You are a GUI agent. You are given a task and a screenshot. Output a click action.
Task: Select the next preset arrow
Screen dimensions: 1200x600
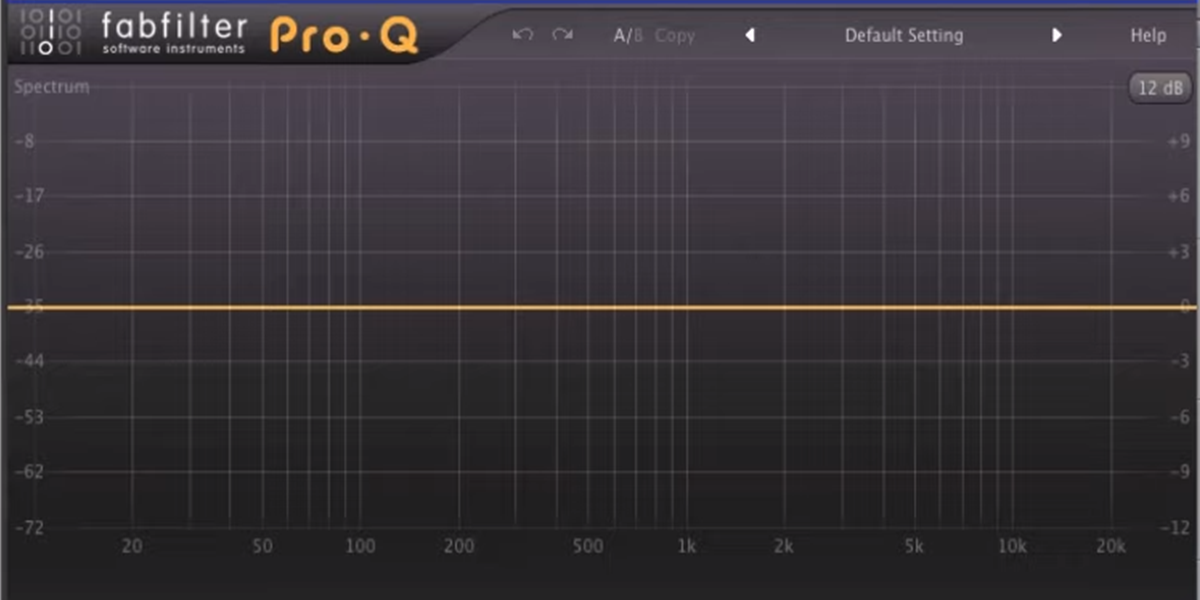point(1058,35)
